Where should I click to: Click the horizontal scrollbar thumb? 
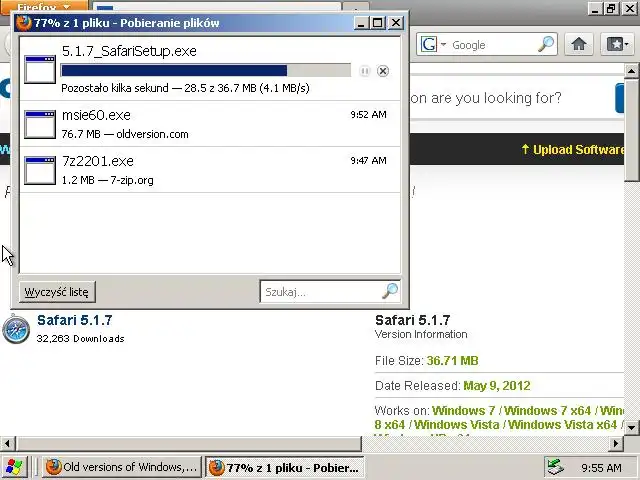(189, 443)
